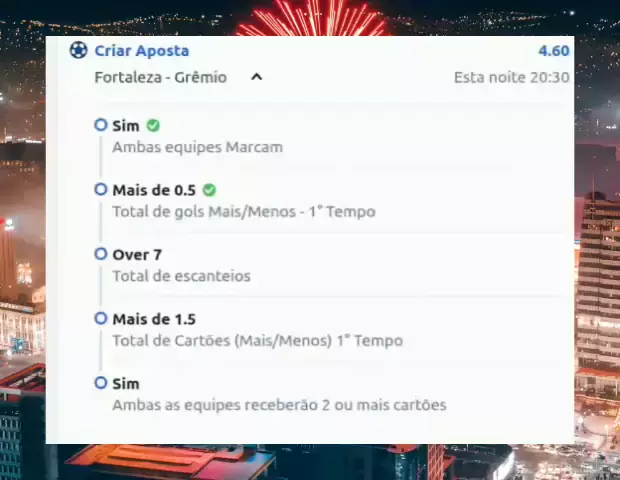Image resolution: width=620 pixels, height=480 pixels.
Task: Click the circle marker for the last Sim selection
Action: tap(101, 383)
